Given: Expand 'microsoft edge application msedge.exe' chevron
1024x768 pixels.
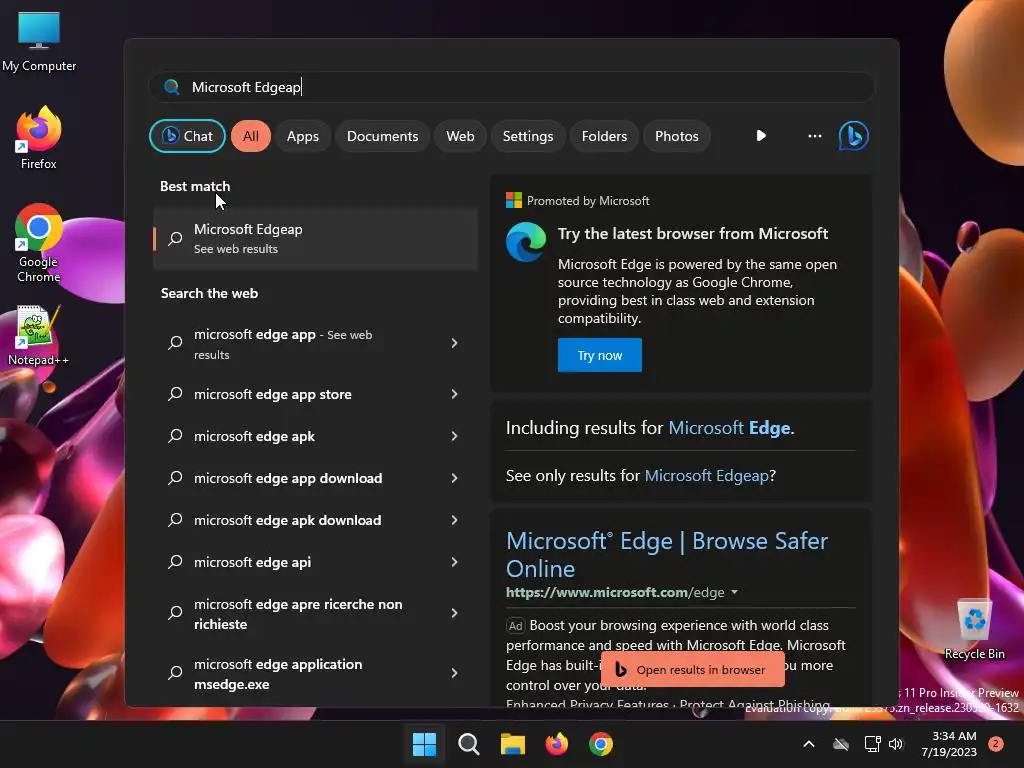Looking at the screenshot, I should (455, 673).
